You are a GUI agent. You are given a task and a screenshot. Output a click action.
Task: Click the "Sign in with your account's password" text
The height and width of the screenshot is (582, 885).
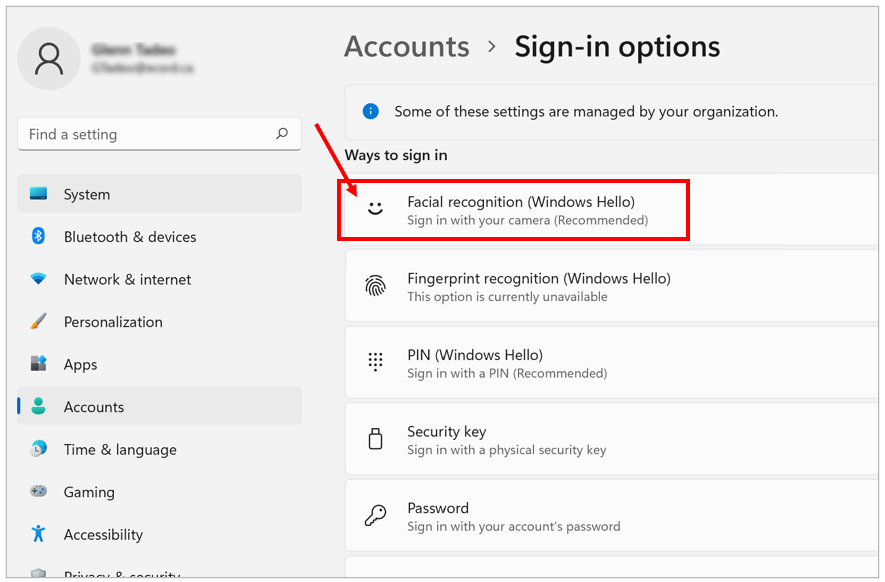tap(514, 527)
